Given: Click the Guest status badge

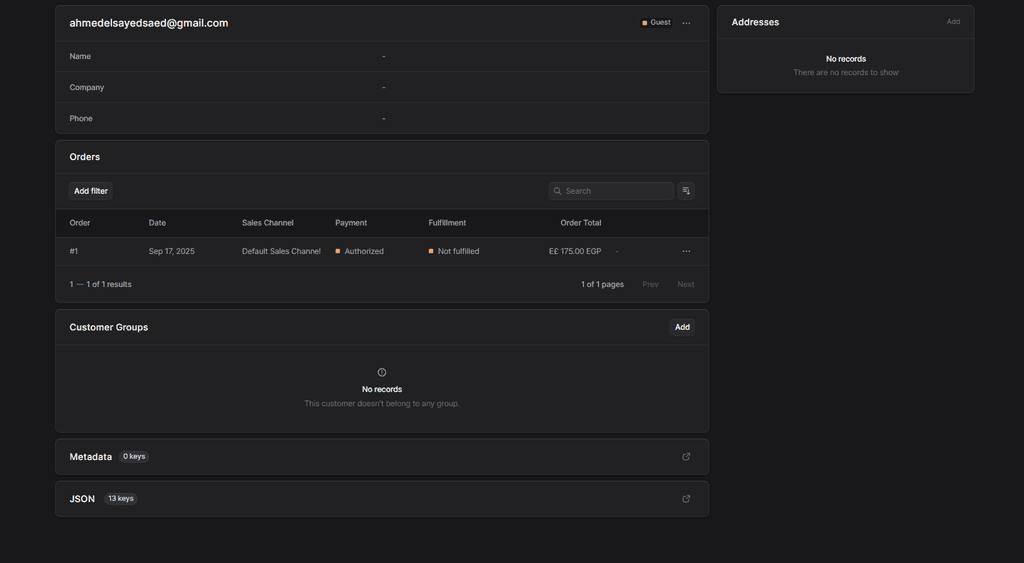Looking at the screenshot, I should [x=656, y=22].
